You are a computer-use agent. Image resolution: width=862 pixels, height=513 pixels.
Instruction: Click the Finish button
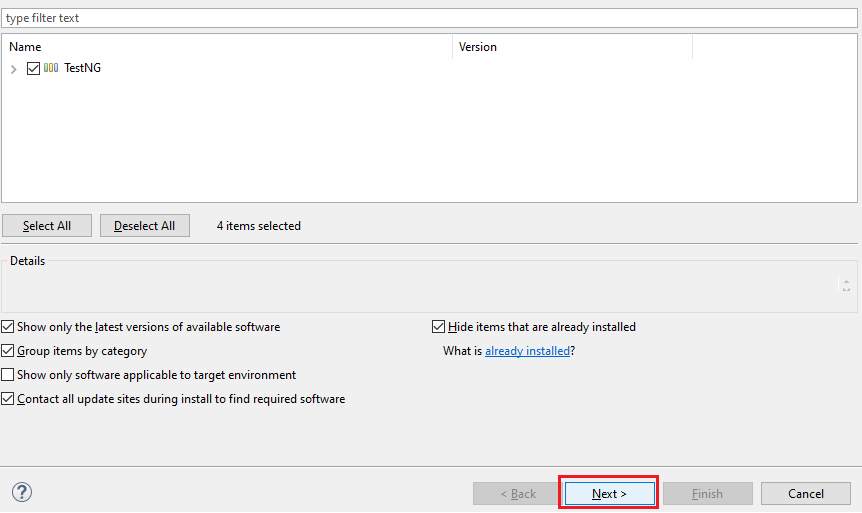point(707,493)
